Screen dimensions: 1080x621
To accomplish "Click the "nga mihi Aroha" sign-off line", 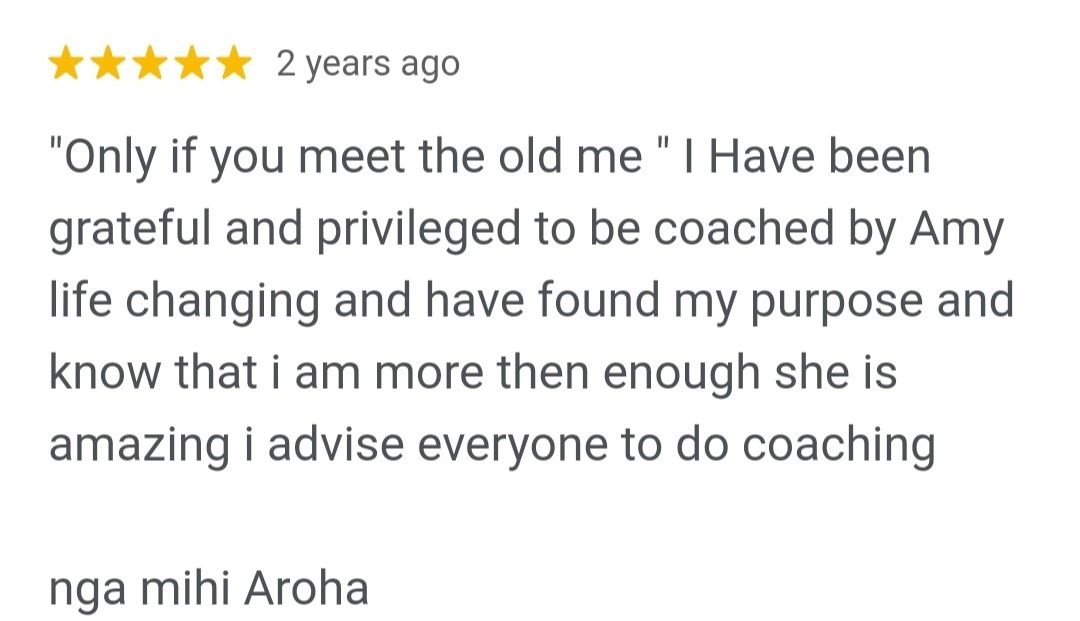I will pyautogui.click(x=209, y=589).
